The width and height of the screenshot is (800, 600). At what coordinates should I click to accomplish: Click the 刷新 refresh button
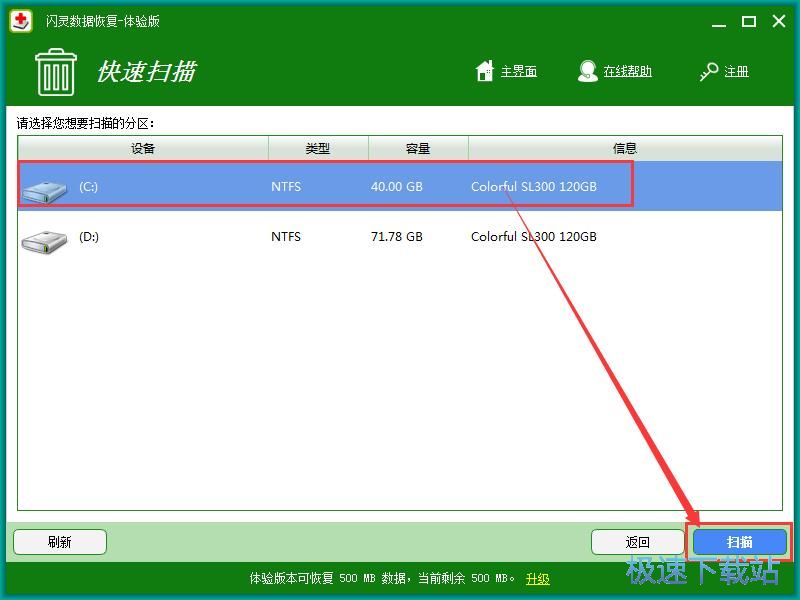[60, 542]
